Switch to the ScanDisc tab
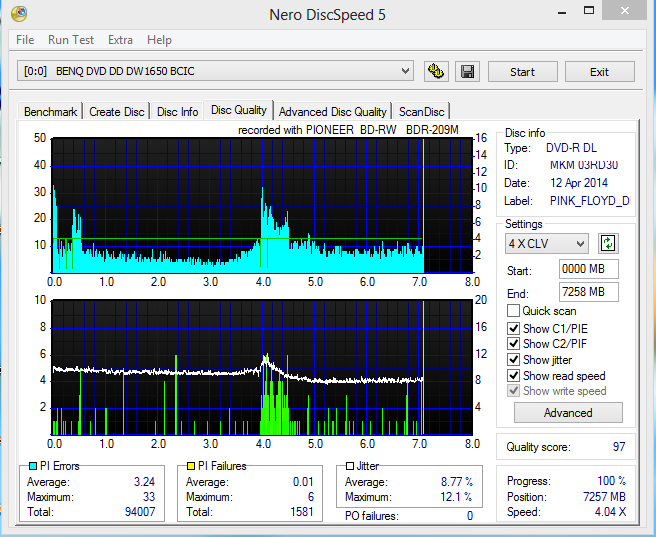Screen dimensions: 656x537 421,112
